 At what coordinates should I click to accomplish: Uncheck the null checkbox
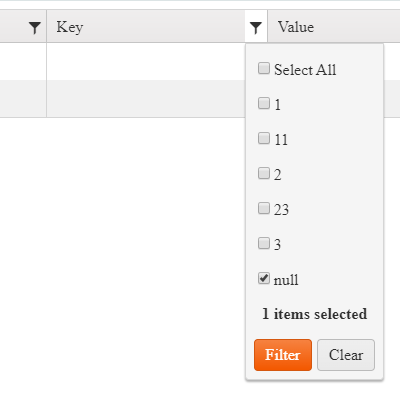tap(264, 278)
